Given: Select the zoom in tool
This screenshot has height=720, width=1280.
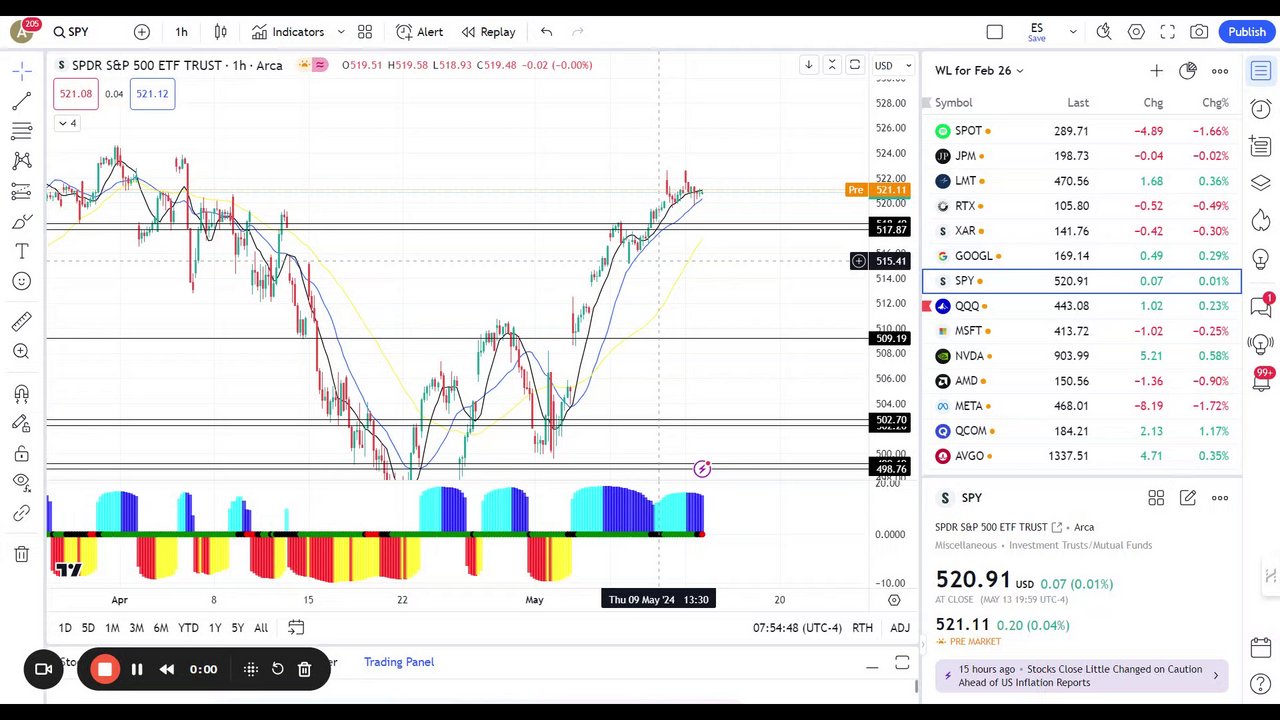Looking at the screenshot, I should (x=22, y=351).
